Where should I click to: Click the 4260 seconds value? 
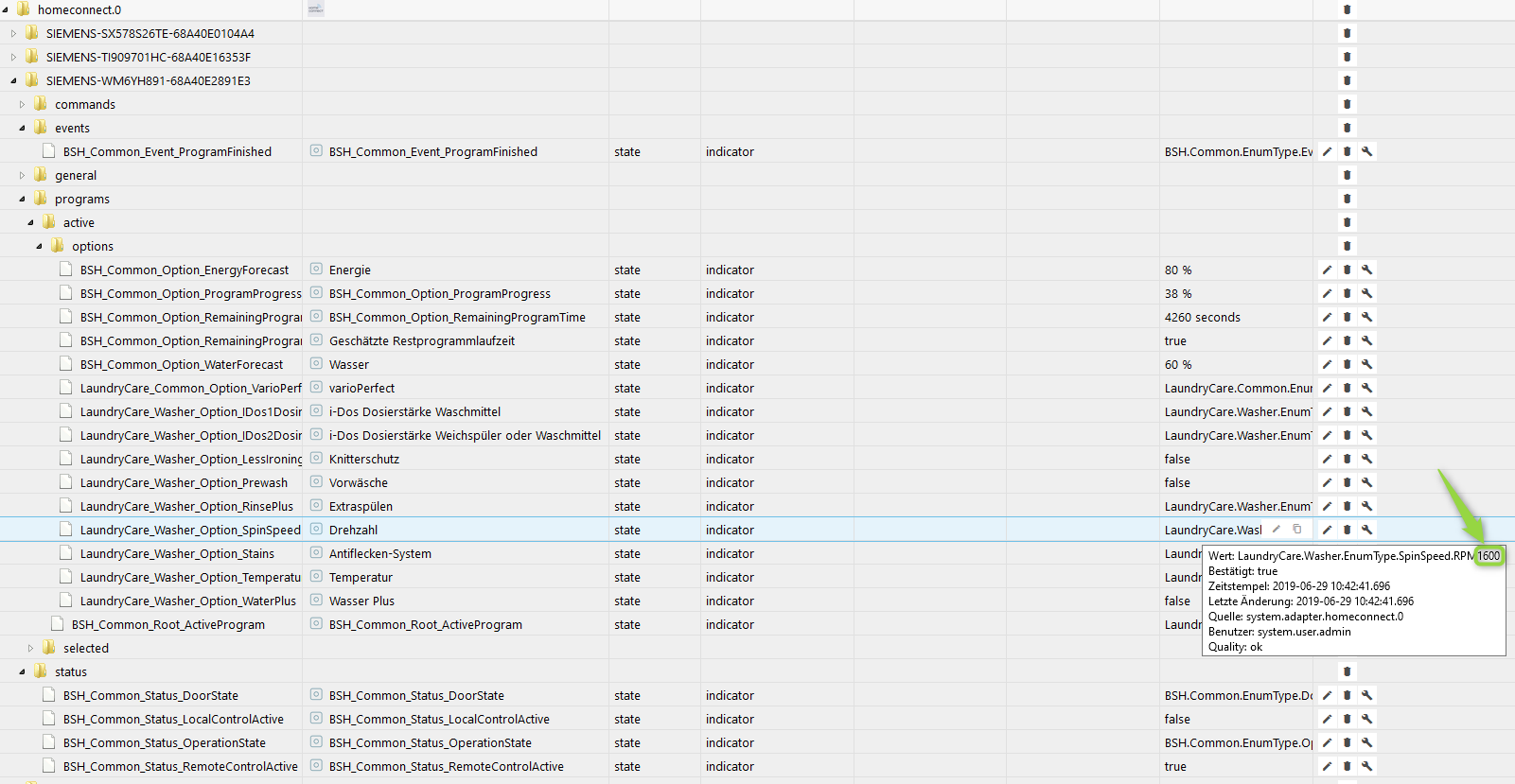(x=1203, y=317)
